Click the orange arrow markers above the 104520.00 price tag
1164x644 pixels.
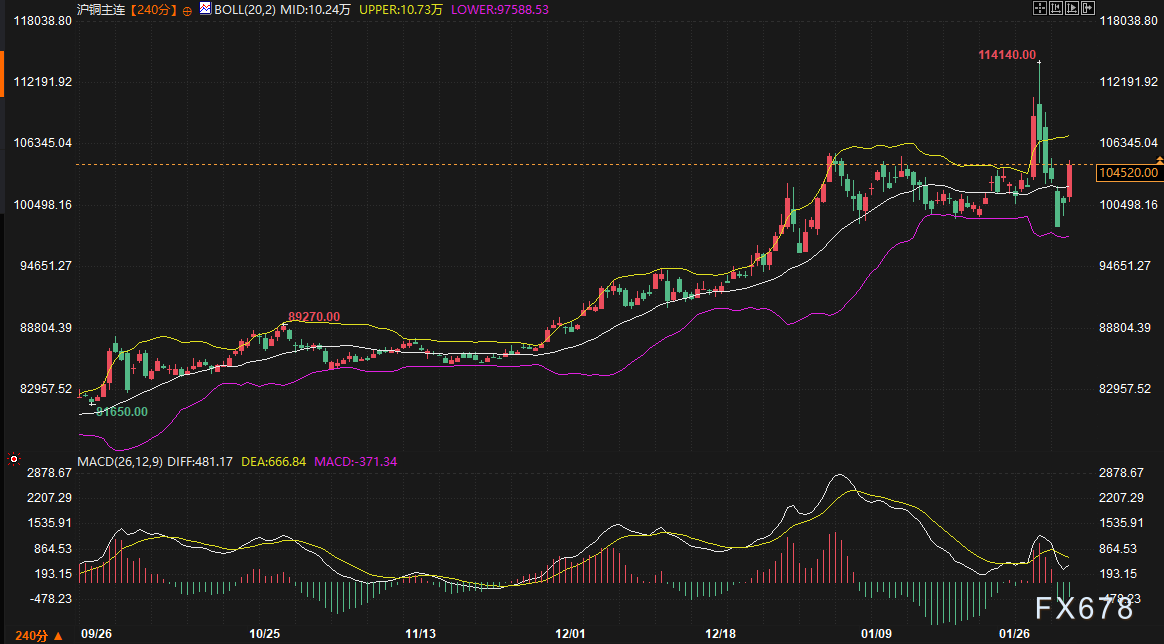(x=1159, y=160)
